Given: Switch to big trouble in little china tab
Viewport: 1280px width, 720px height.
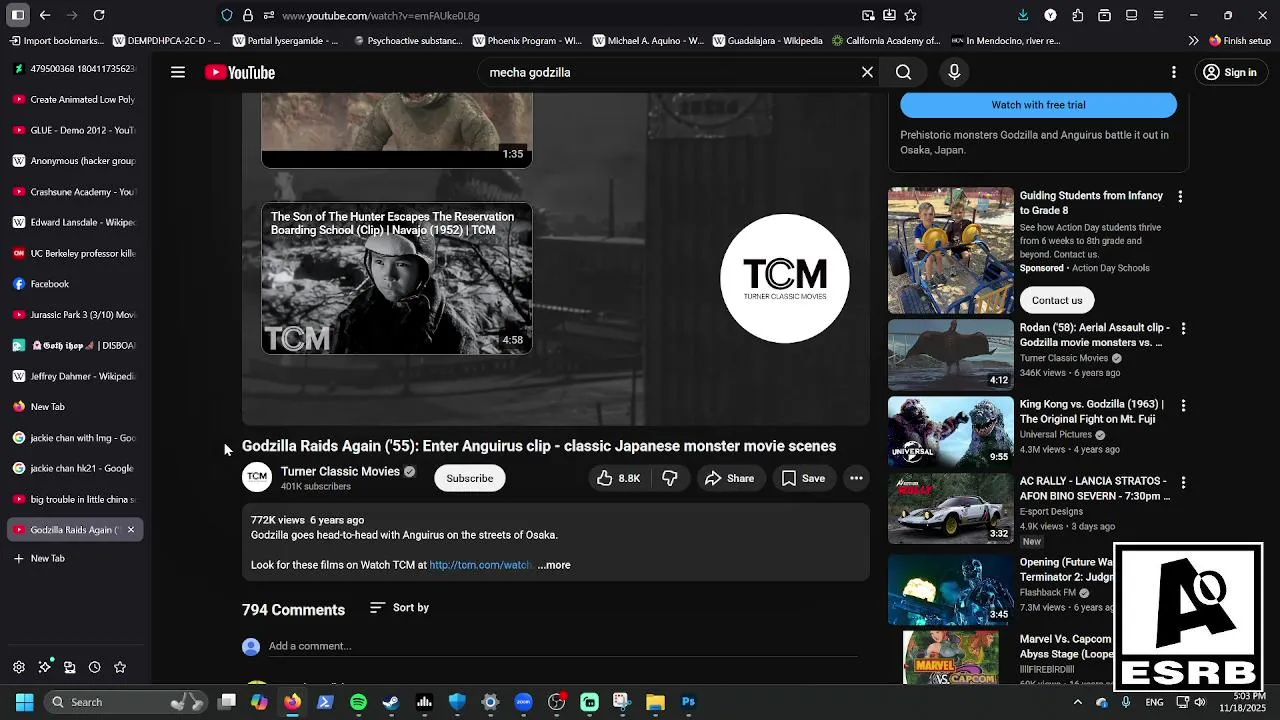Looking at the screenshot, I should (x=75, y=499).
